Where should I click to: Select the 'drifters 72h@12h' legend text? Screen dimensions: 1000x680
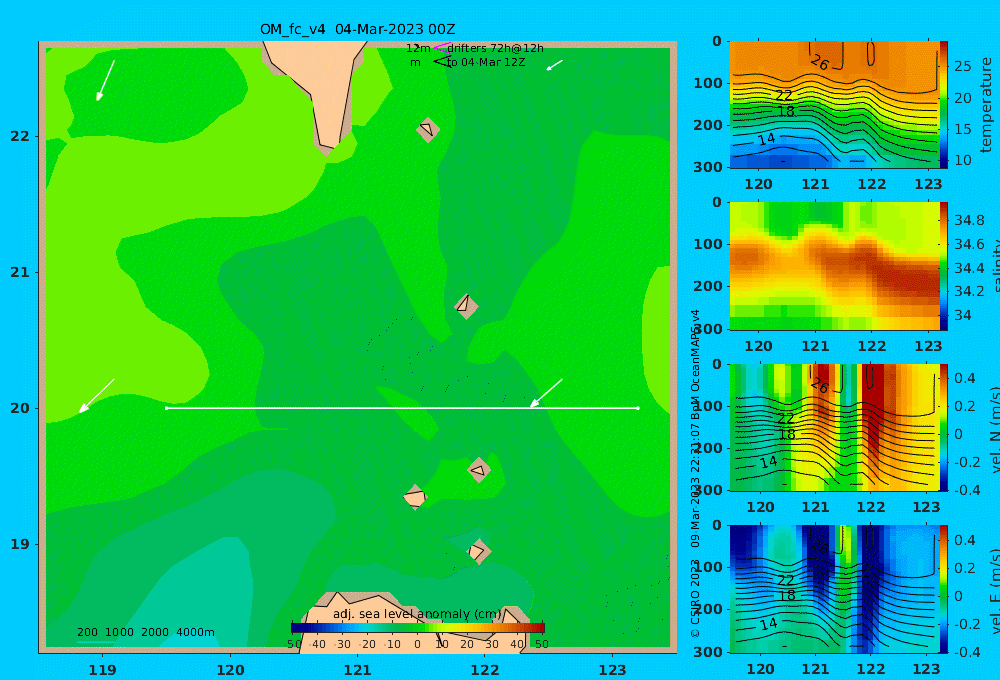point(495,48)
